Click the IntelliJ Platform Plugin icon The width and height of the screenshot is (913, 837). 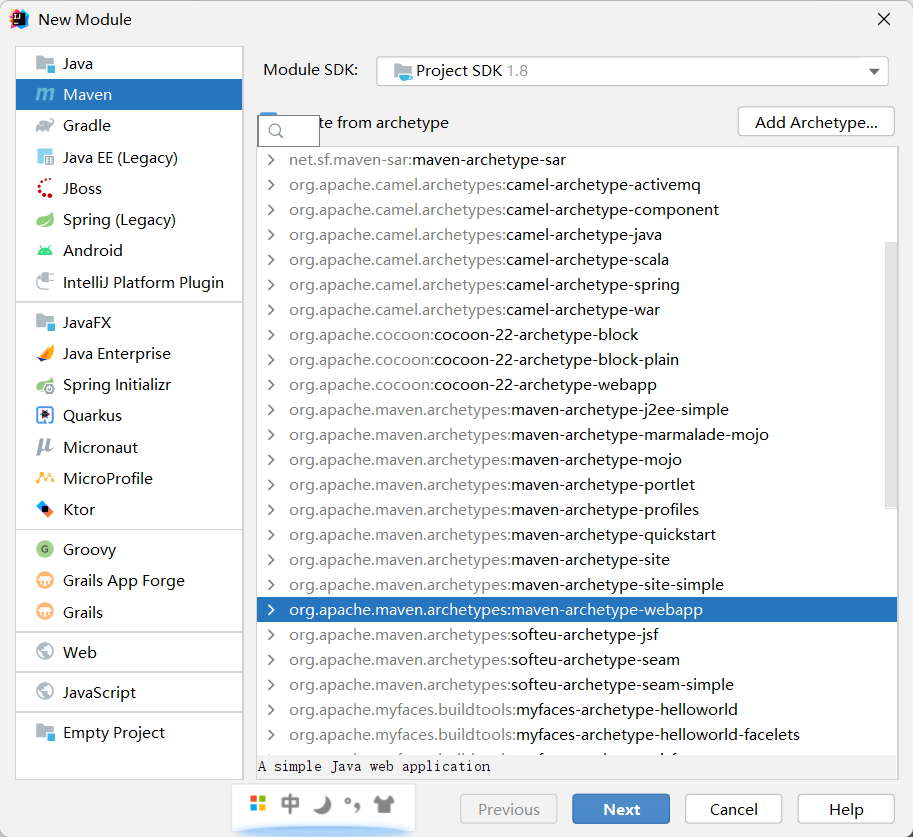pyautogui.click(x=45, y=282)
